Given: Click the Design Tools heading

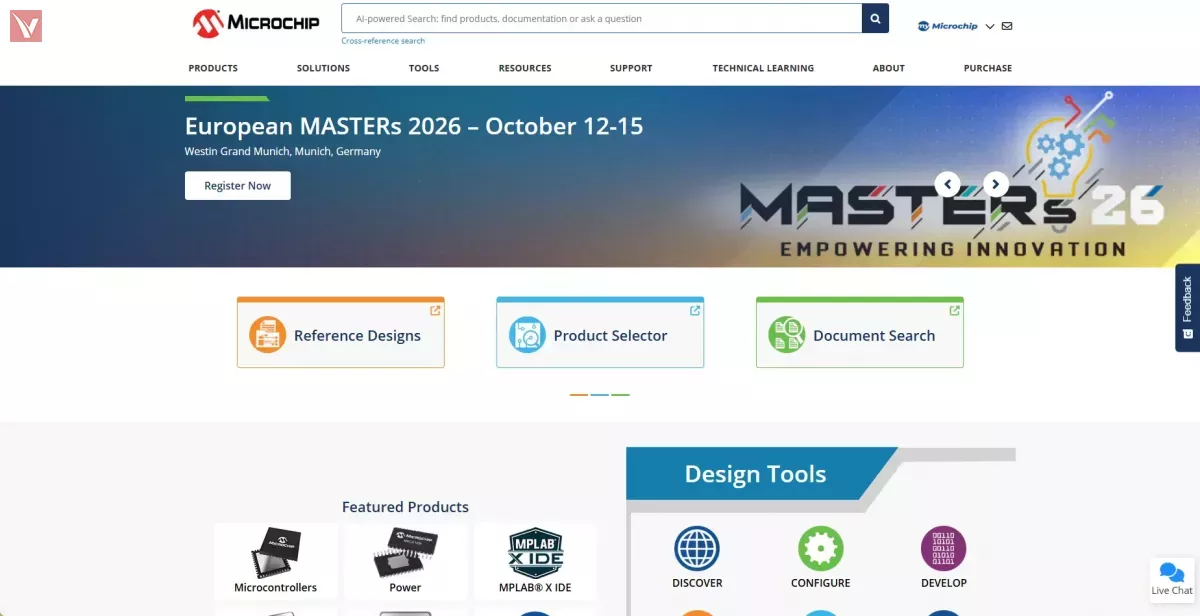Looking at the screenshot, I should pyautogui.click(x=755, y=474).
